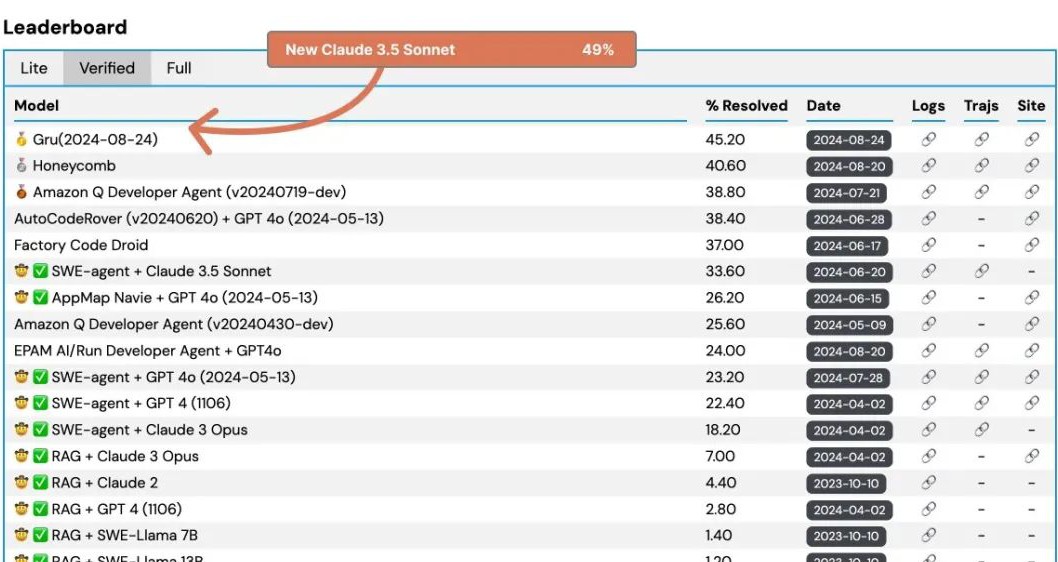1058x562 pixels.
Task: Visit site link for SWE-agent + GPT 4o
Action: [x=1032, y=377]
